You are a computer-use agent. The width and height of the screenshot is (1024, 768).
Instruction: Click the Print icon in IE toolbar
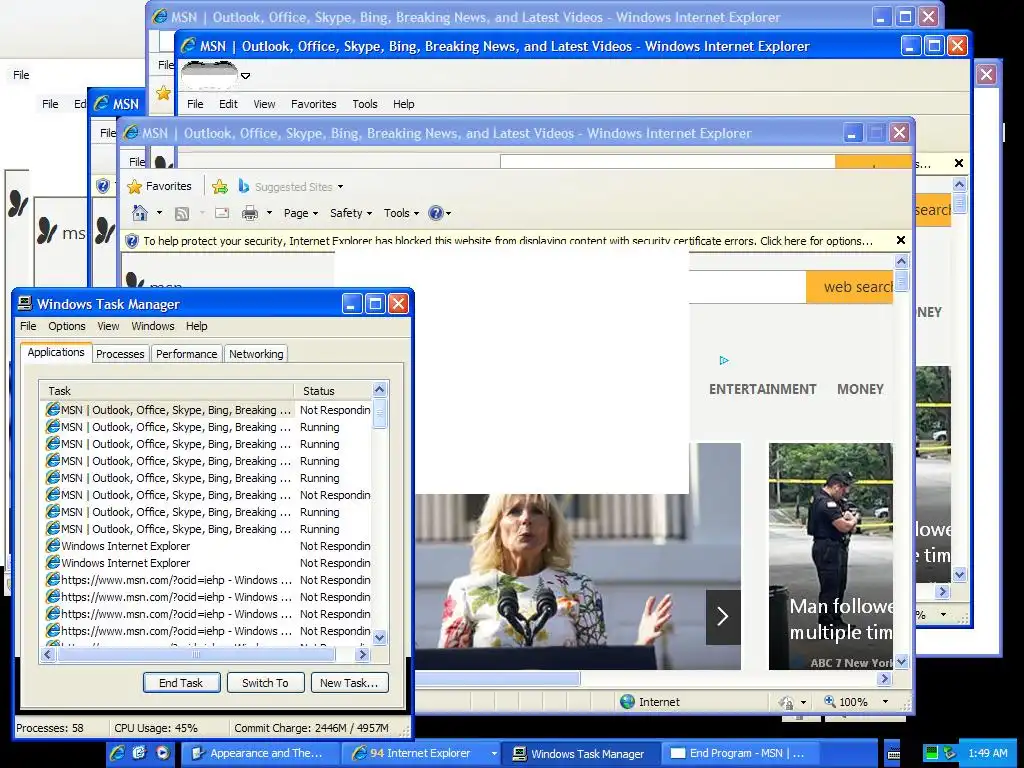pos(249,213)
